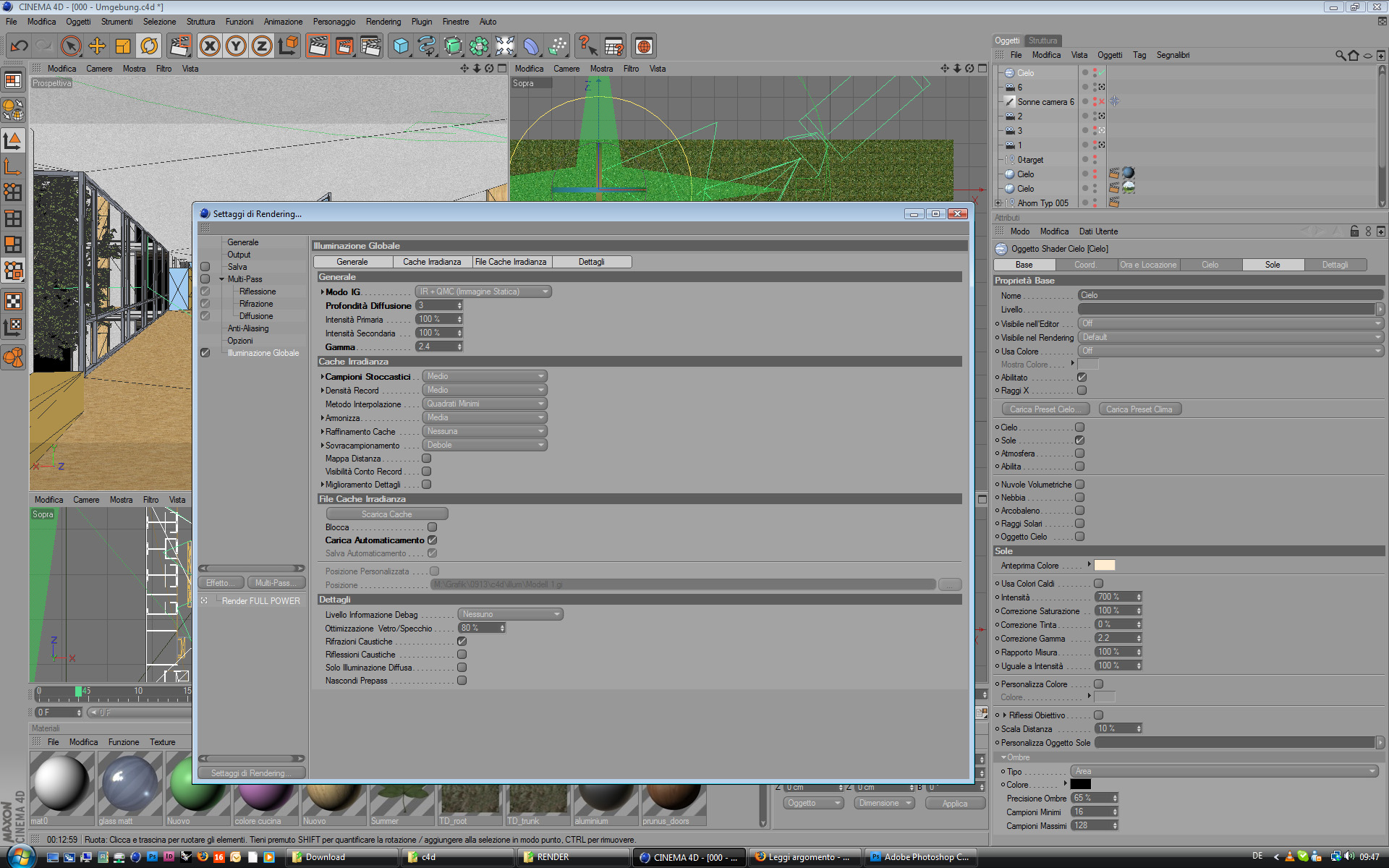Toggle Rifrazioni Caustiche checkbox
Viewport: 1389px width, 868px height.
pyautogui.click(x=462, y=642)
